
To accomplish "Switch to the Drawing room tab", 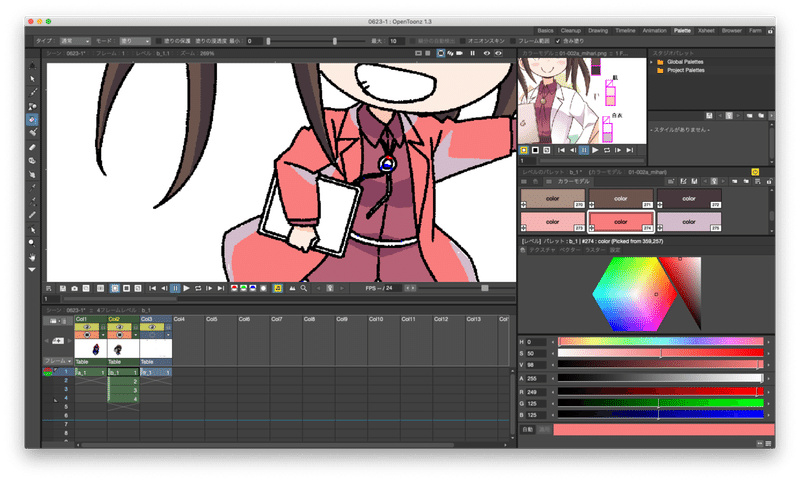I will click(598, 31).
